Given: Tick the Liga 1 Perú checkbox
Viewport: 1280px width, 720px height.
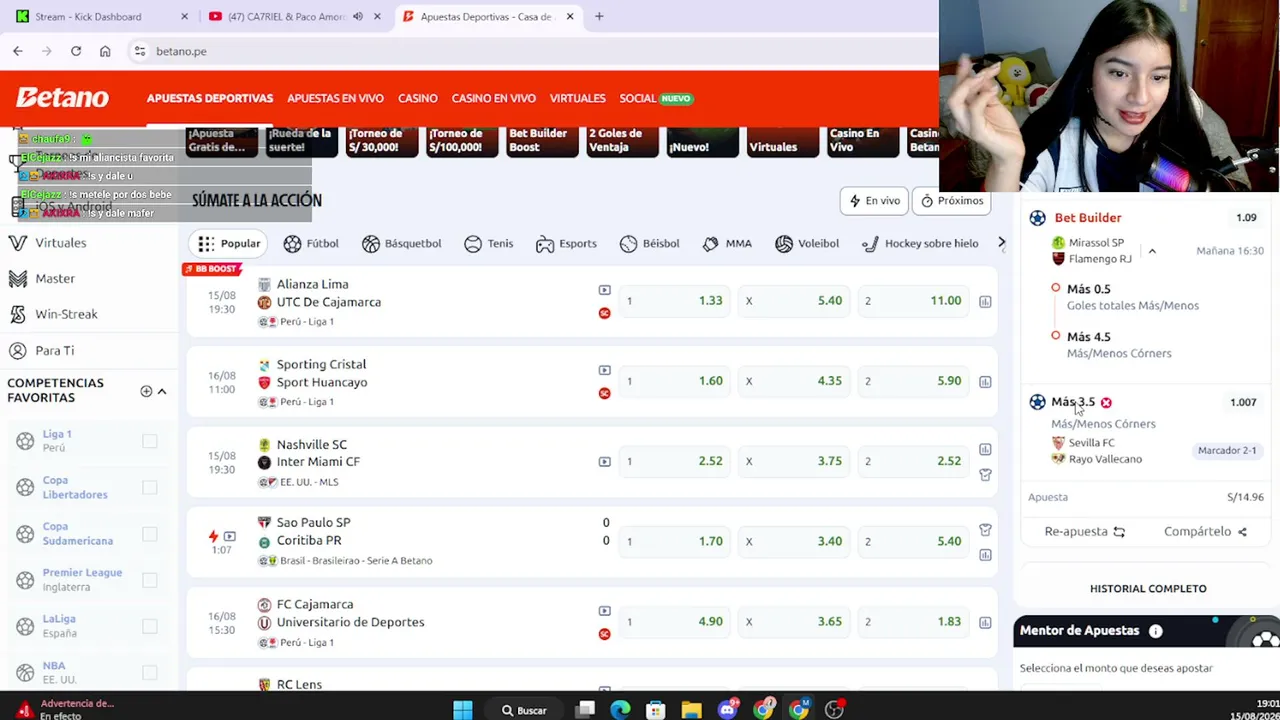Looking at the screenshot, I should click(149, 441).
